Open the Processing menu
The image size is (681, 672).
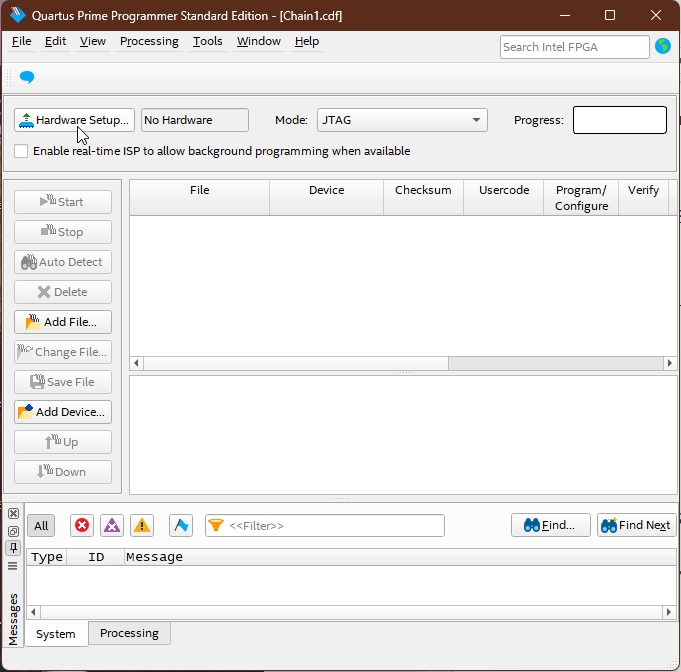pos(149,41)
